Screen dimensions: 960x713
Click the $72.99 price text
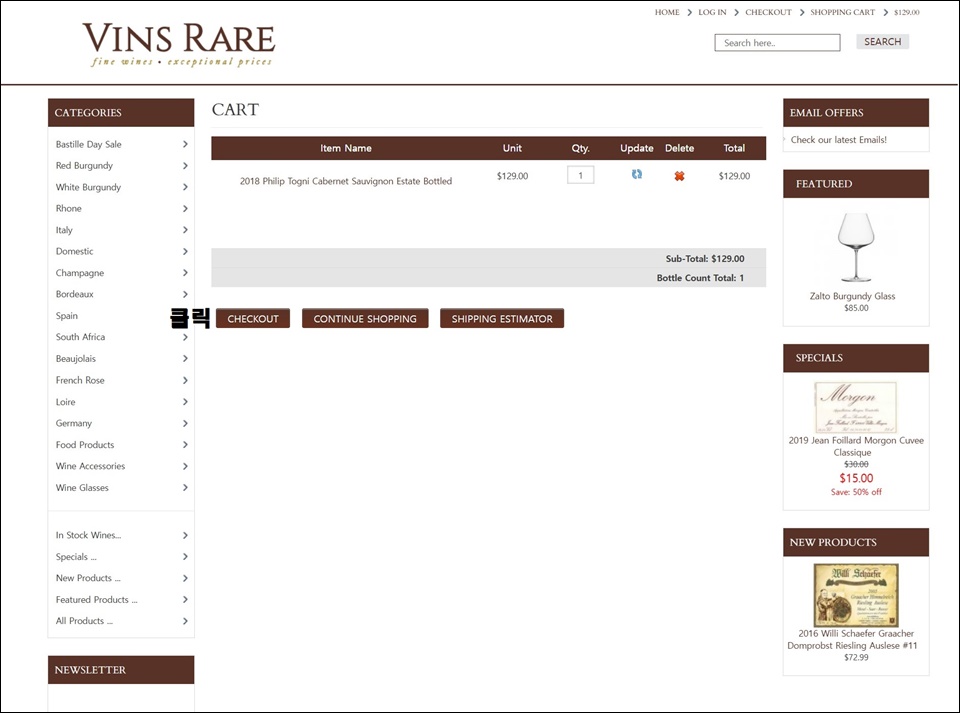coord(856,657)
